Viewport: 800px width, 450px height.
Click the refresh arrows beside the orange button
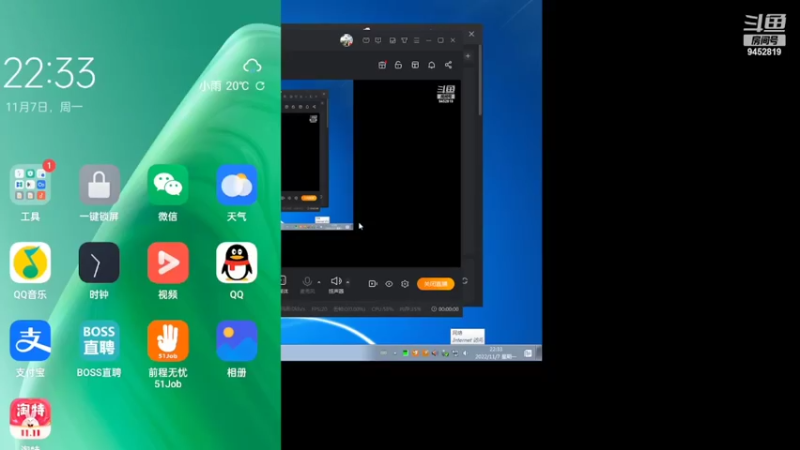[465, 281]
